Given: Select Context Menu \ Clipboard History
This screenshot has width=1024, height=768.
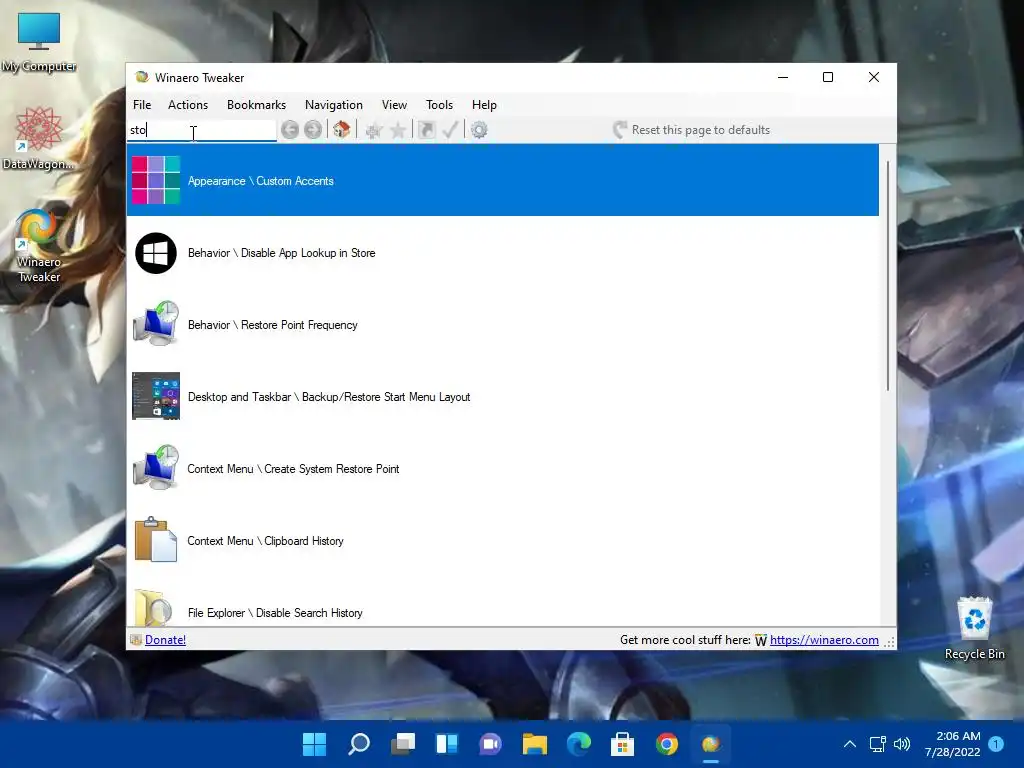Looking at the screenshot, I should (503, 540).
